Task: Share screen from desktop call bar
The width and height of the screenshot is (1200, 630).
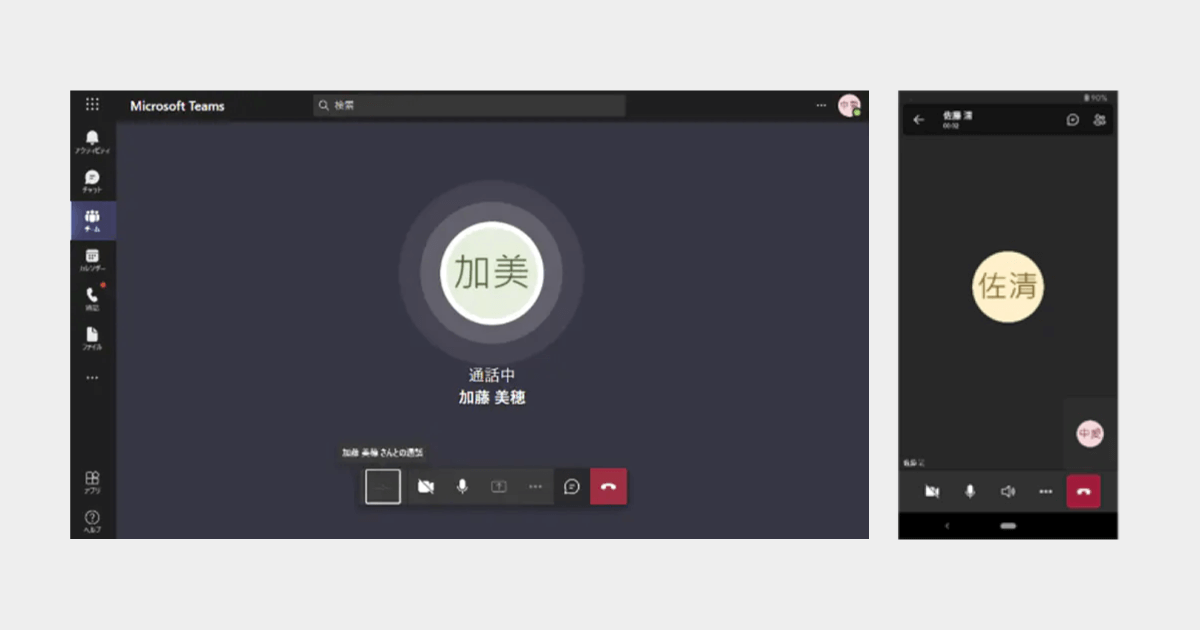Action: coord(499,486)
